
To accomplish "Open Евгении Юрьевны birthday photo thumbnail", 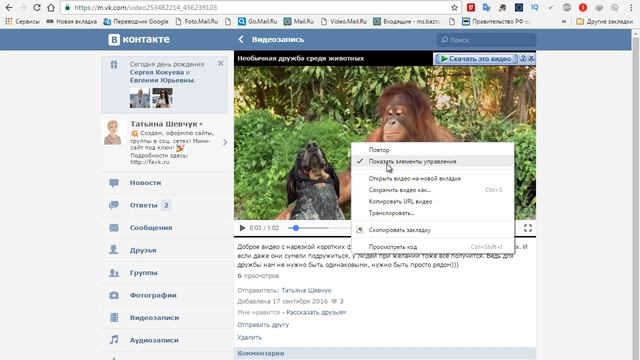I will [x=162, y=98].
